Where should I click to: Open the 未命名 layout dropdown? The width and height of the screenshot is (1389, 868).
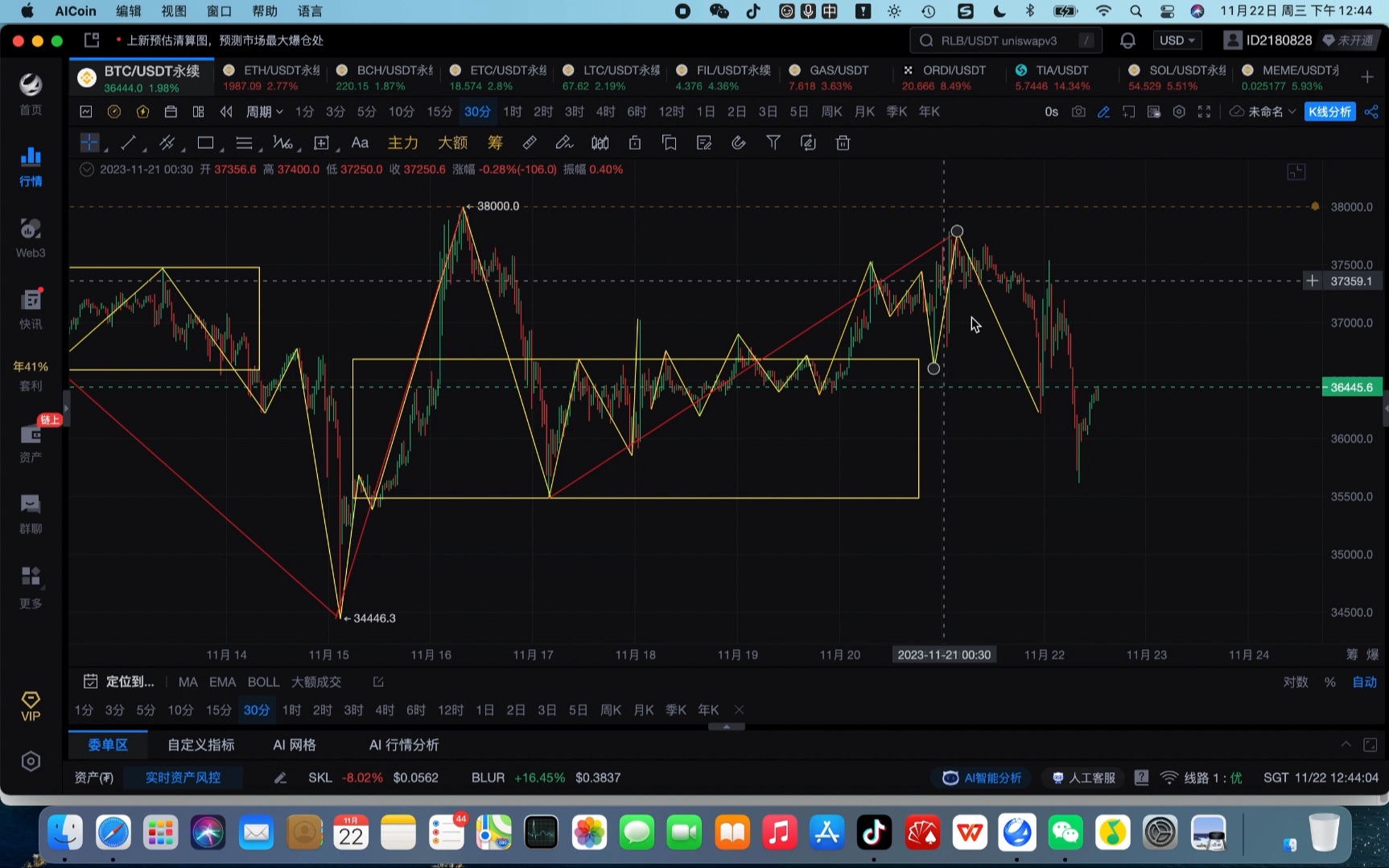pos(1263,112)
